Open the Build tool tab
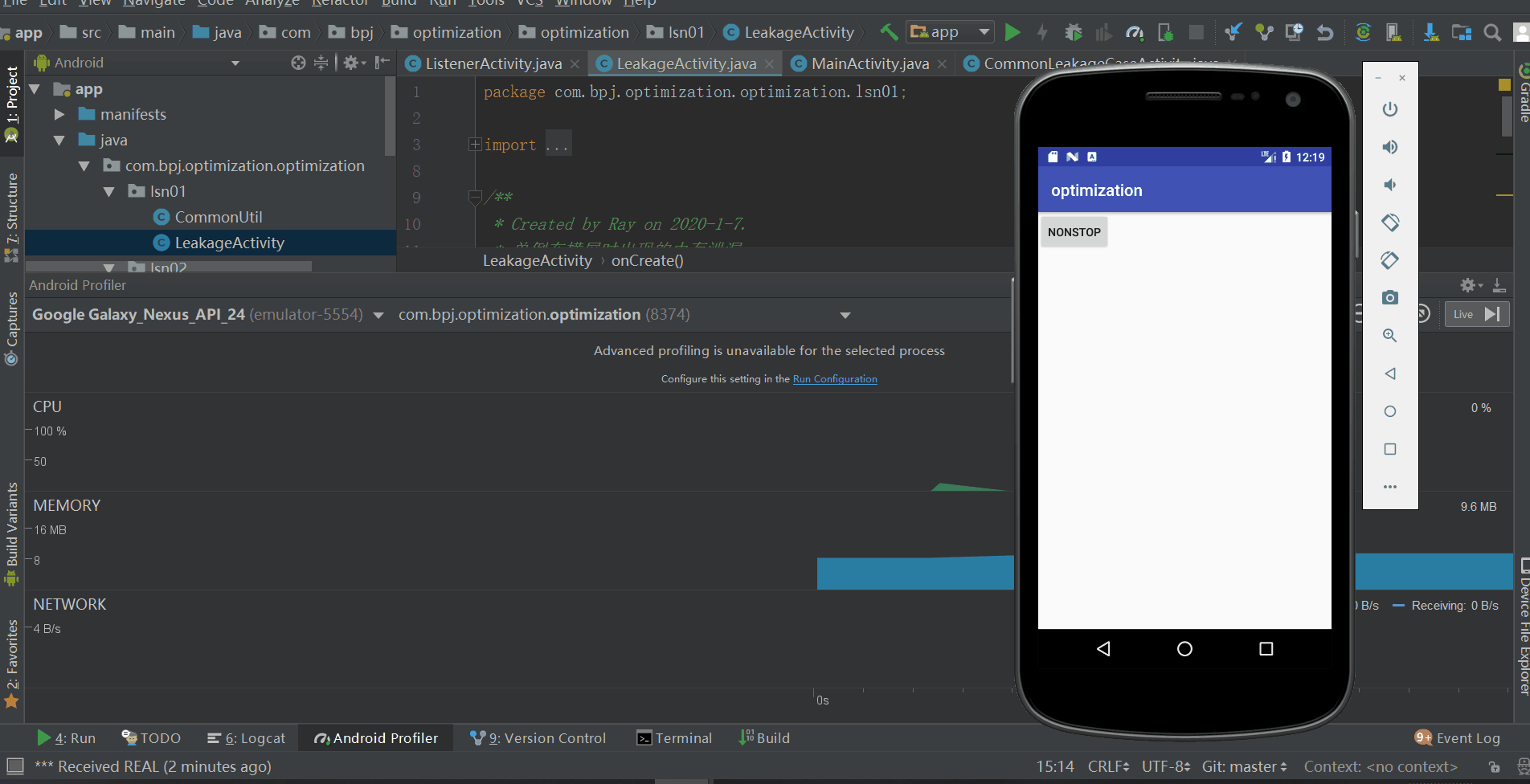The width and height of the screenshot is (1530, 784). pos(764,738)
